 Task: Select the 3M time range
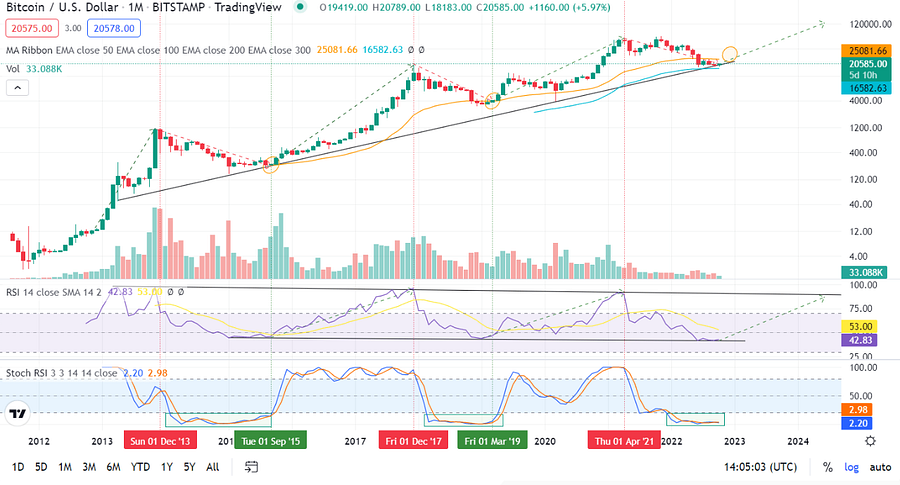[89, 467]
